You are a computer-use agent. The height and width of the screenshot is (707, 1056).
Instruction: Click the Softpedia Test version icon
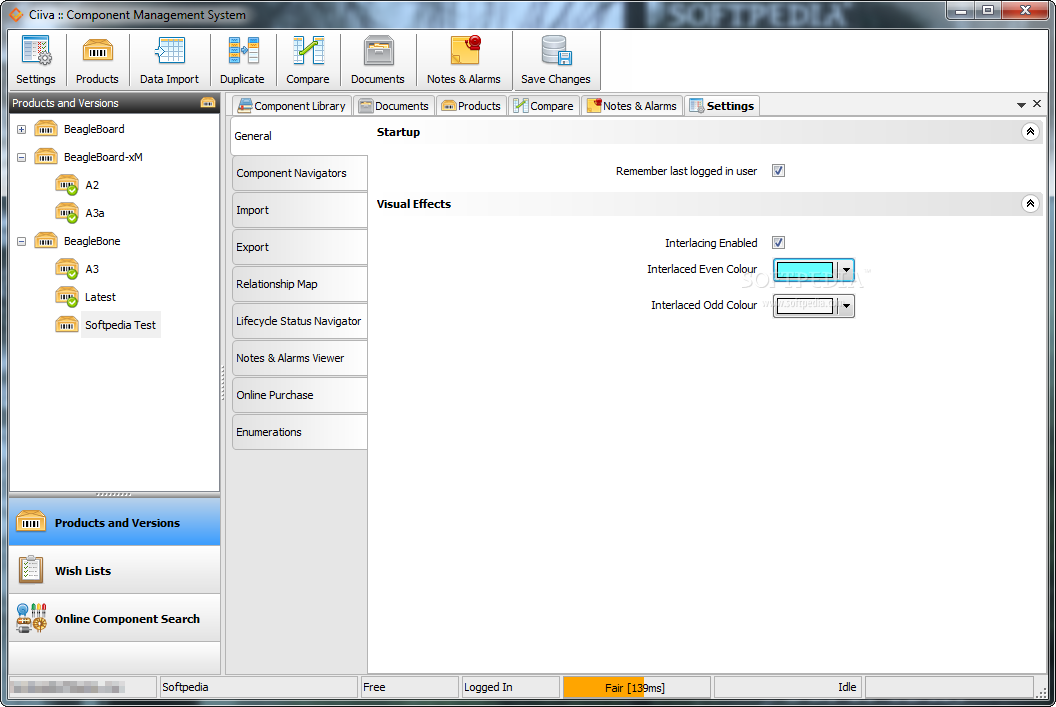[67, 325]
